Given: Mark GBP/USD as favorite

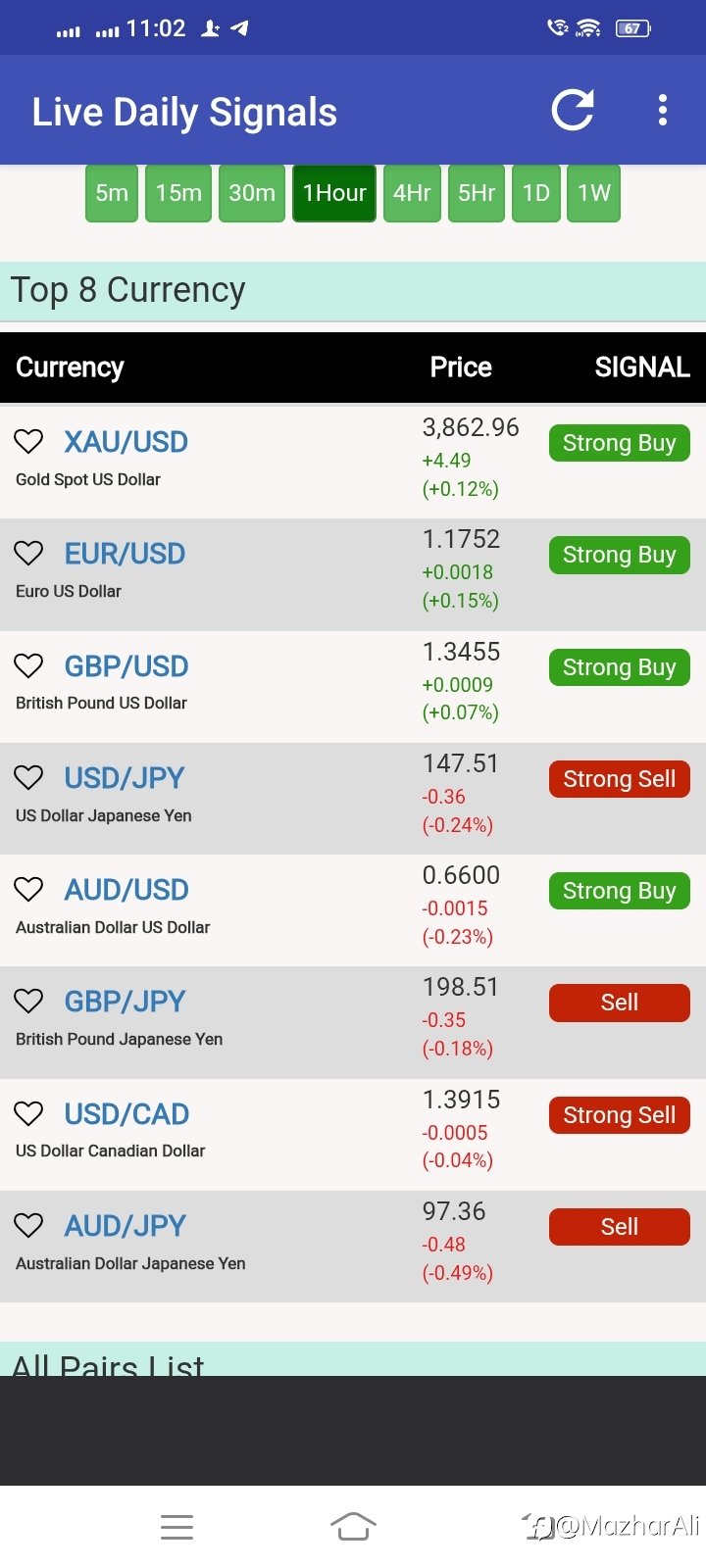Looking at the screenshot, I should pyautogui.click(x=28, y=666).
